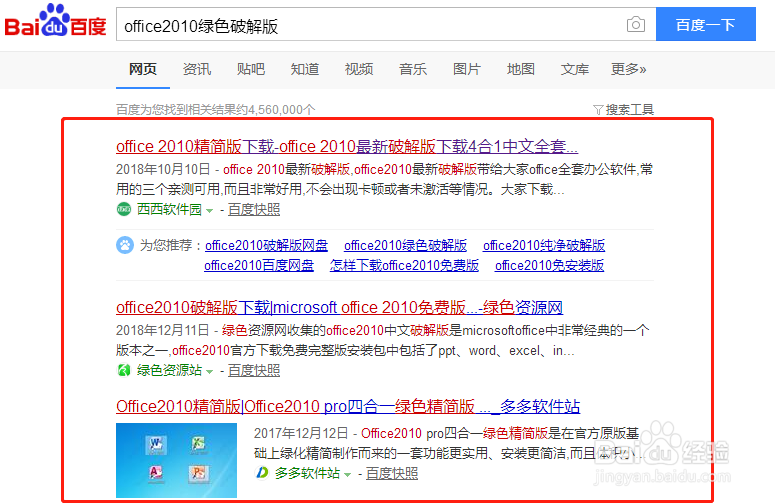
Task: Click the filter icon next to 搜索工具
Action: coord(598,110)
